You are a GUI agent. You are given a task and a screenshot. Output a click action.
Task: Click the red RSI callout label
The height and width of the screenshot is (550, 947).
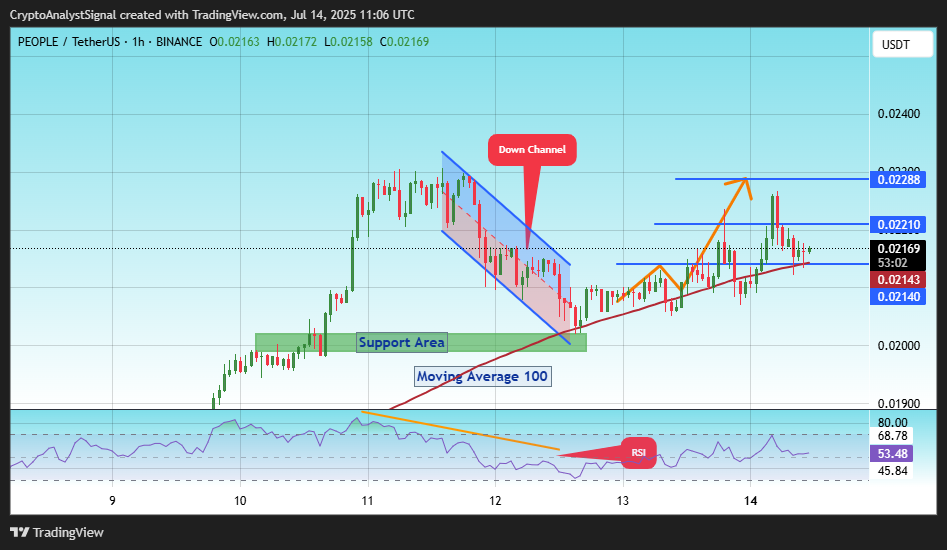638,453
